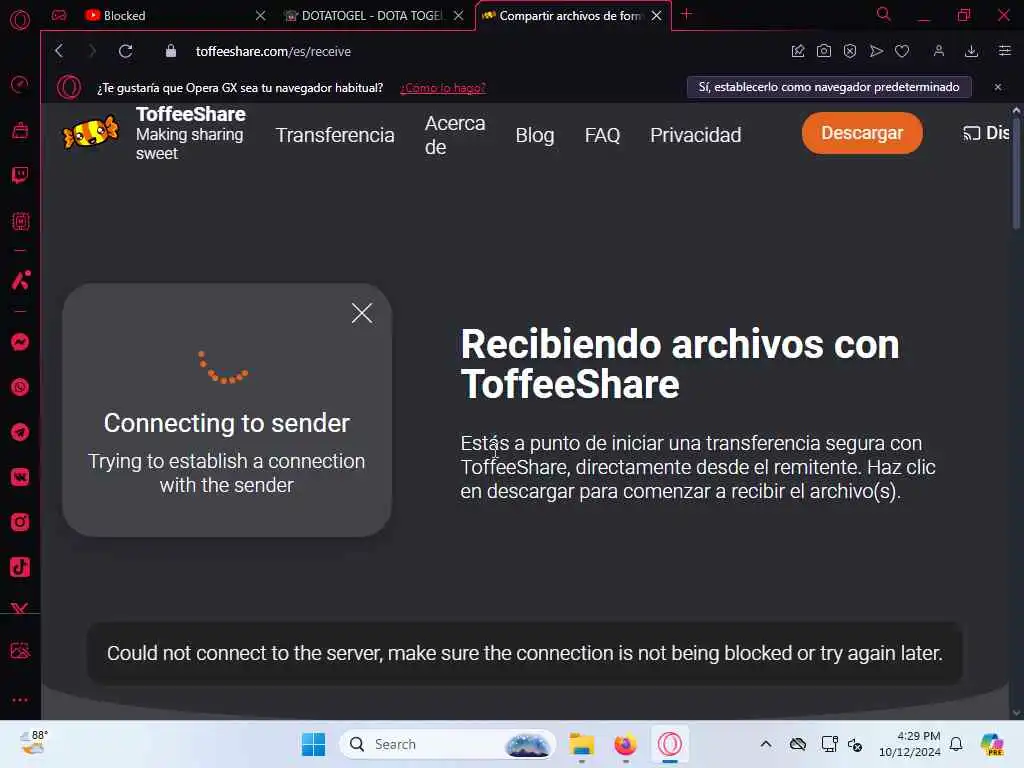Open WhatsApp in sidebar

(x=20, y=387)
